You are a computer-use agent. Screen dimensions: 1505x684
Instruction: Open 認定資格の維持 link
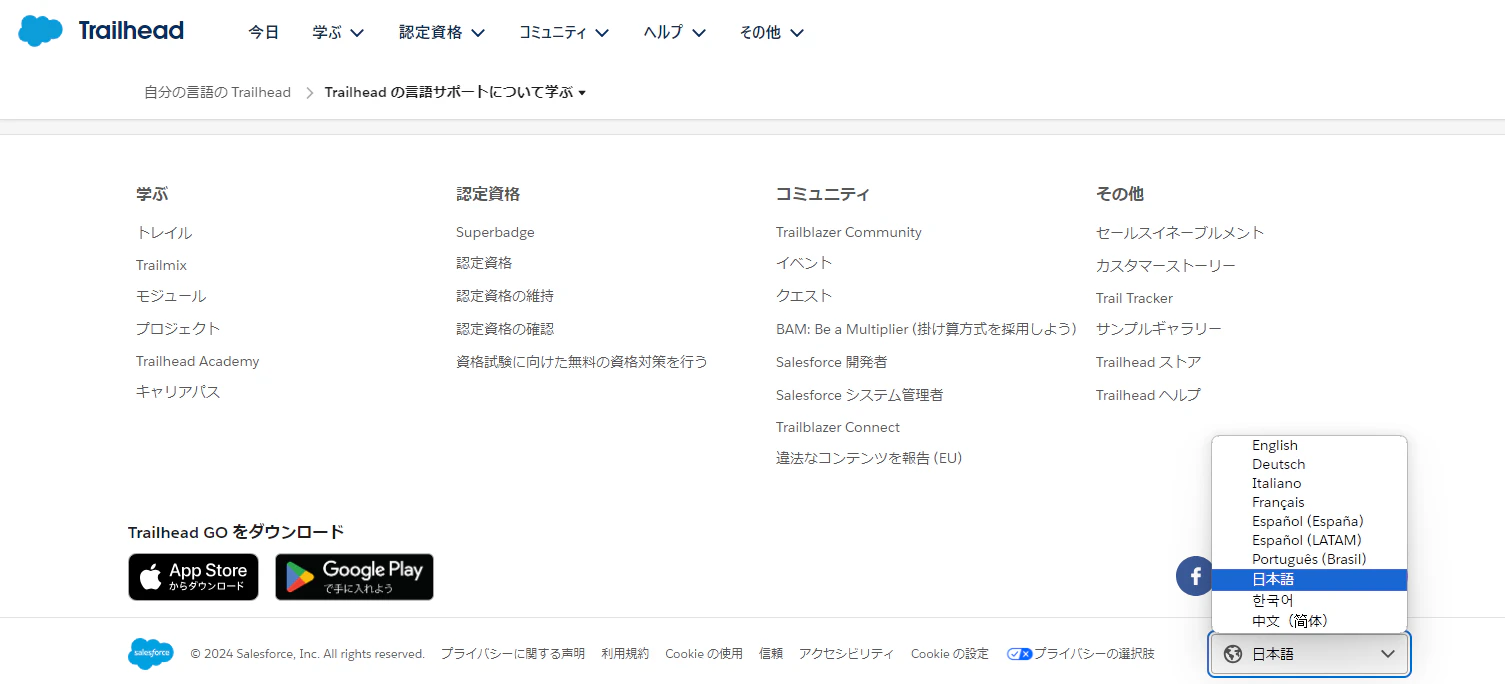505,296
